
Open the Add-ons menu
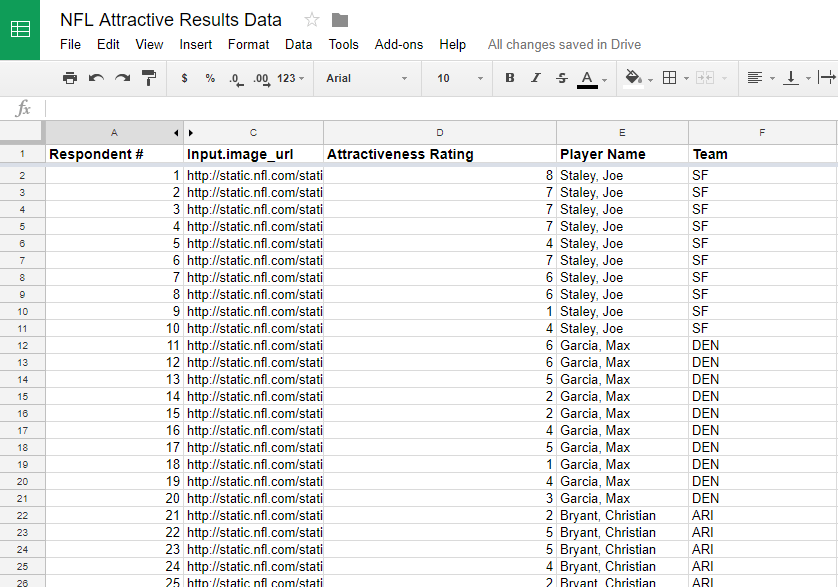[399, 44]
